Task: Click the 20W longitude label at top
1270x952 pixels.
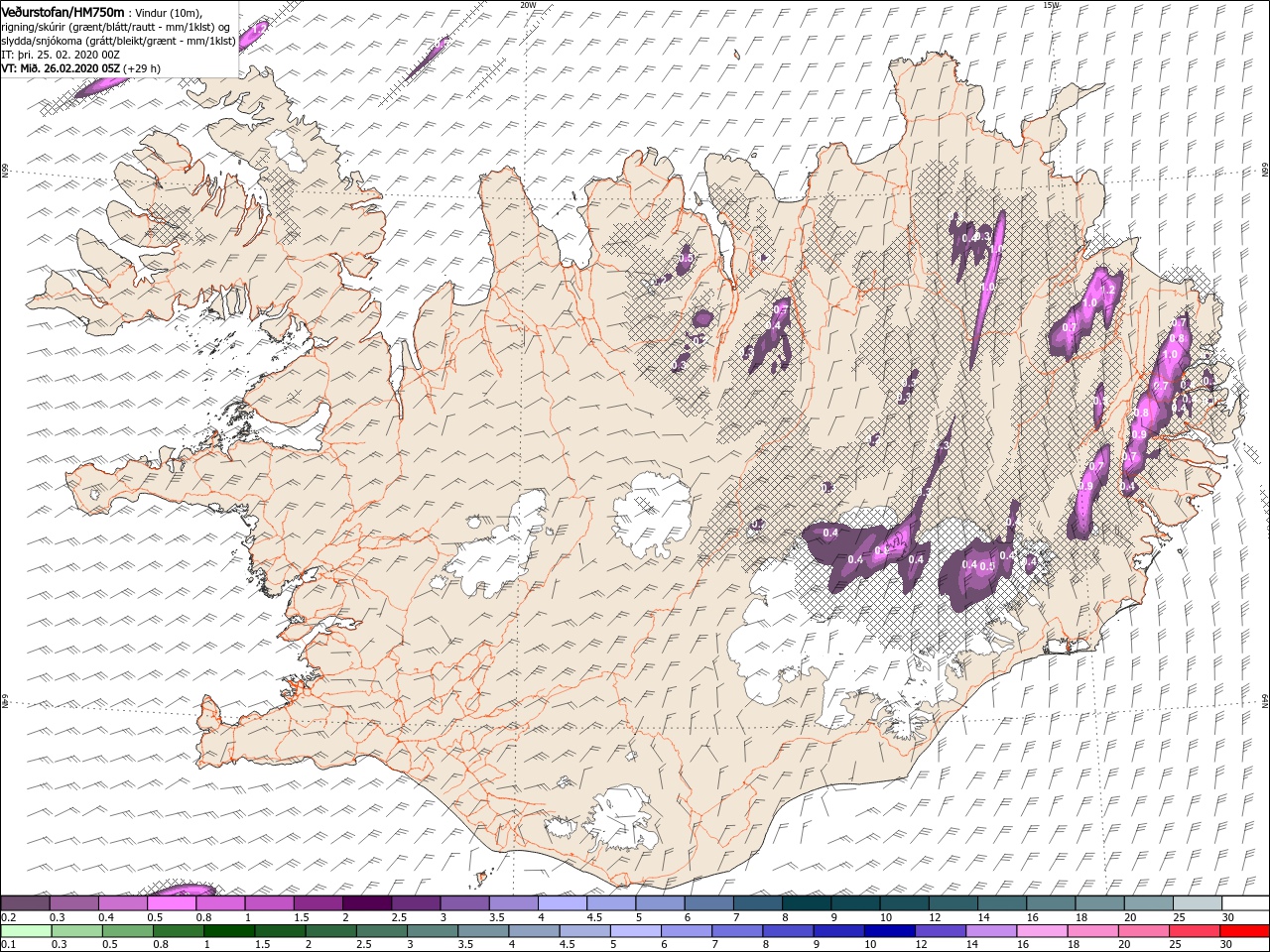Action: coord(528,4)
